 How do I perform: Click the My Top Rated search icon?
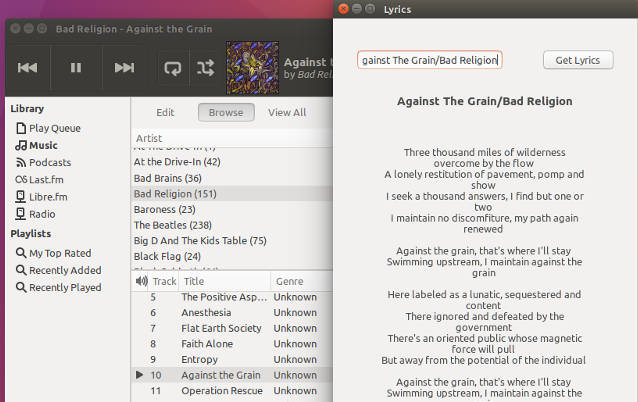point(21,253)
